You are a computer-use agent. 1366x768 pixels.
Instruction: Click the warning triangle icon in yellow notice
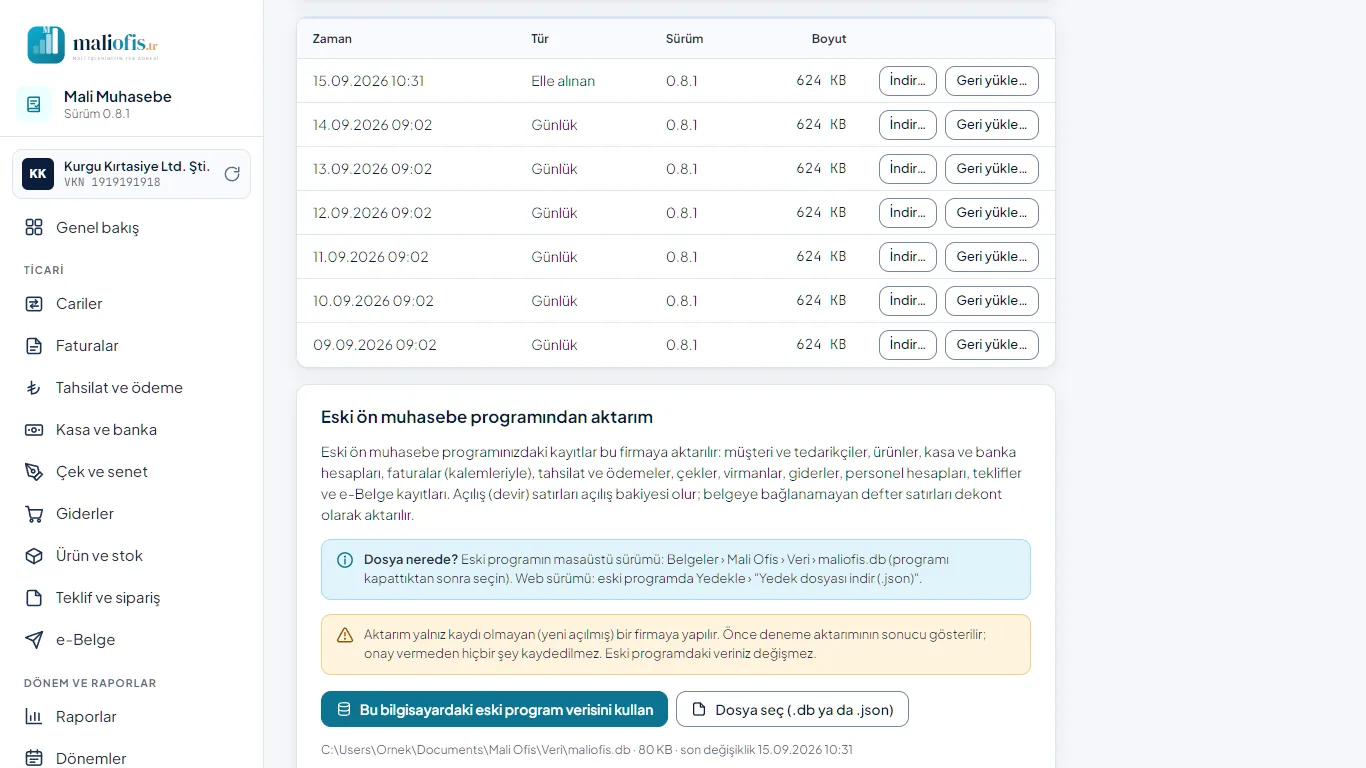pos(345,635)
